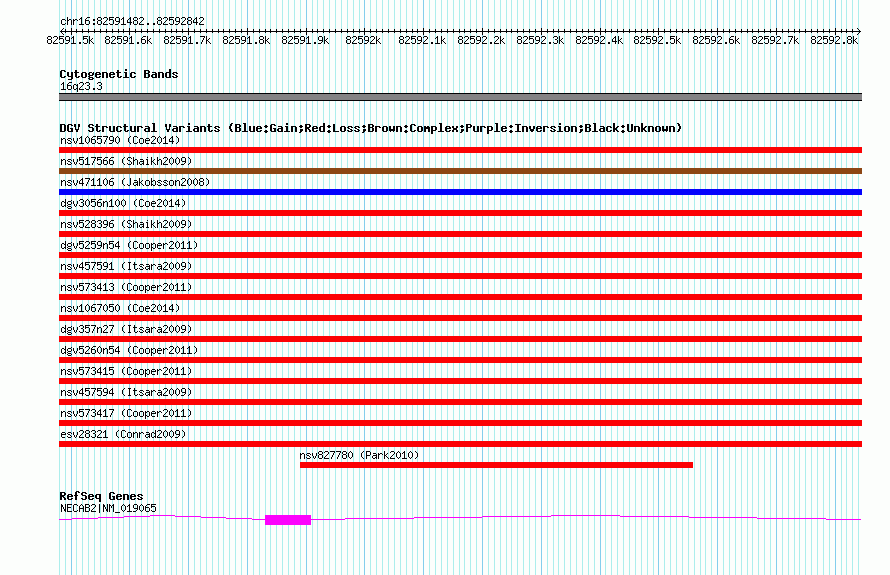Click the 82592.6k ruler tick label
Viewport: 890px width, 575px height.
(x=716, y=40)
